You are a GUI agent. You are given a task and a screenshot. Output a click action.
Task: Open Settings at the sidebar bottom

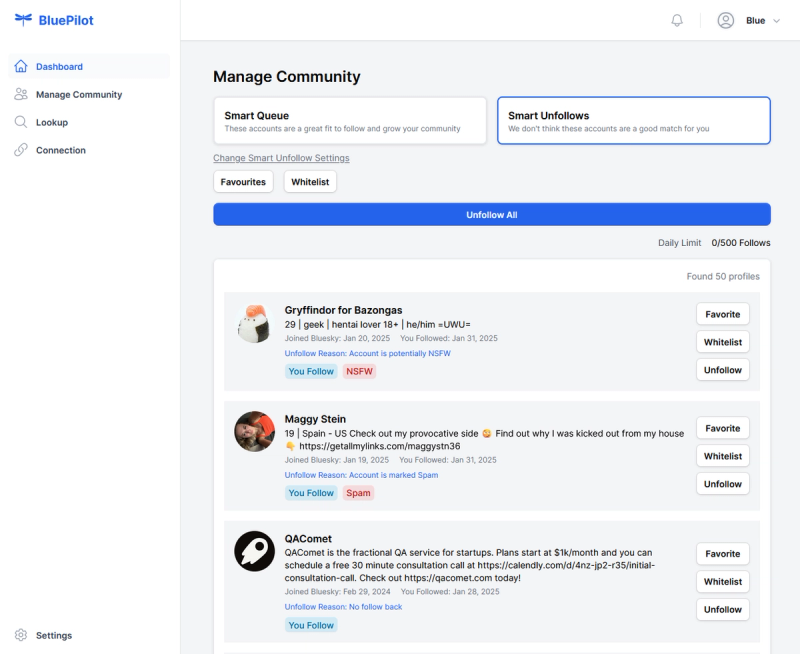tap(89, 635)
